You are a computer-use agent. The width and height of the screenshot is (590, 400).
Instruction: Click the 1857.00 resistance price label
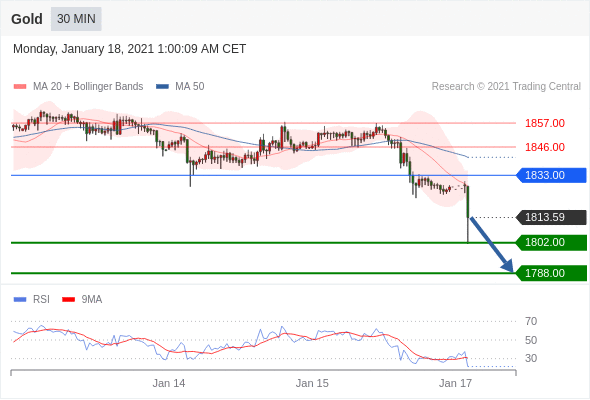pos(544,123)
